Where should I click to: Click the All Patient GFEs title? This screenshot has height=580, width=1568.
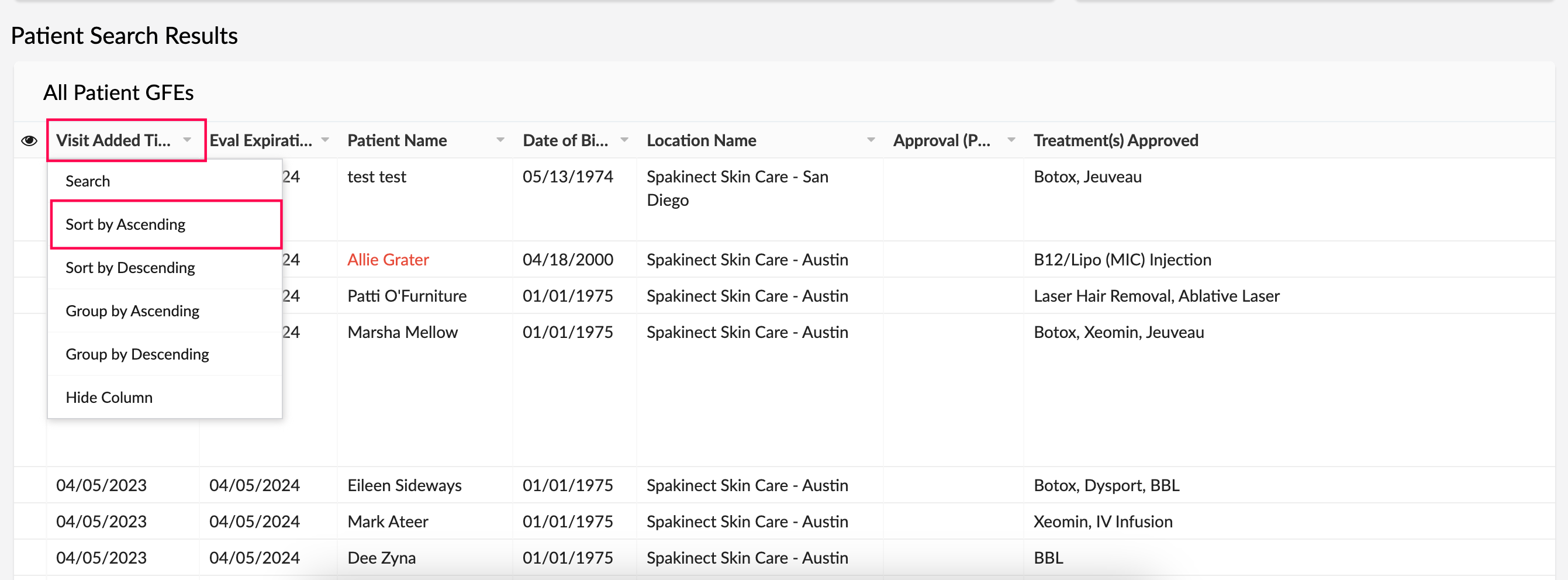[118, 92]
